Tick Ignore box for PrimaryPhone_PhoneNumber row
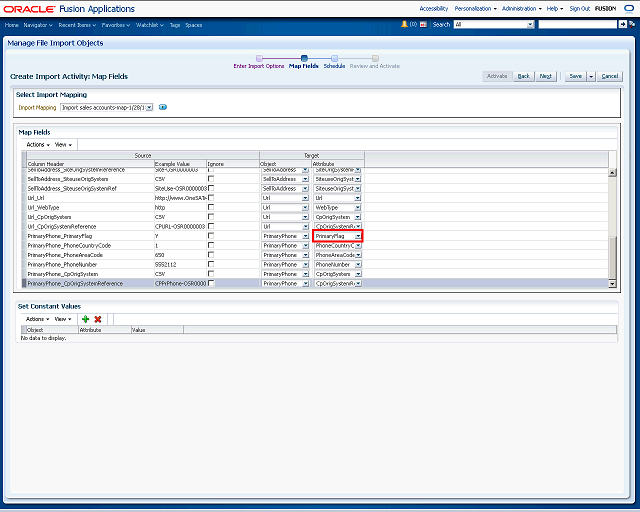This screenshot has width=640, height=512. 211,264
